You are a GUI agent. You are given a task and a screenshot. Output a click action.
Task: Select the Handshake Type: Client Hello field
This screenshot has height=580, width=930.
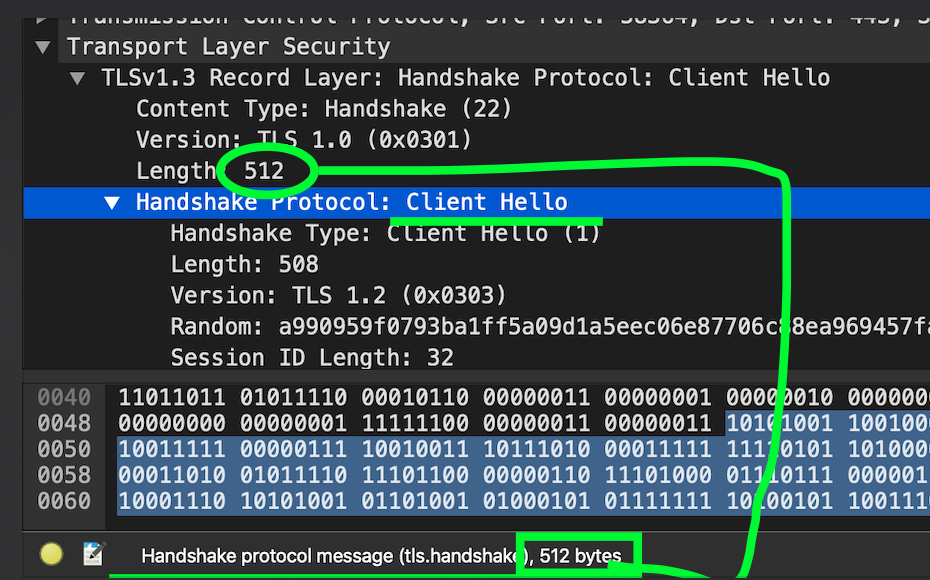[x=330, y=232]
